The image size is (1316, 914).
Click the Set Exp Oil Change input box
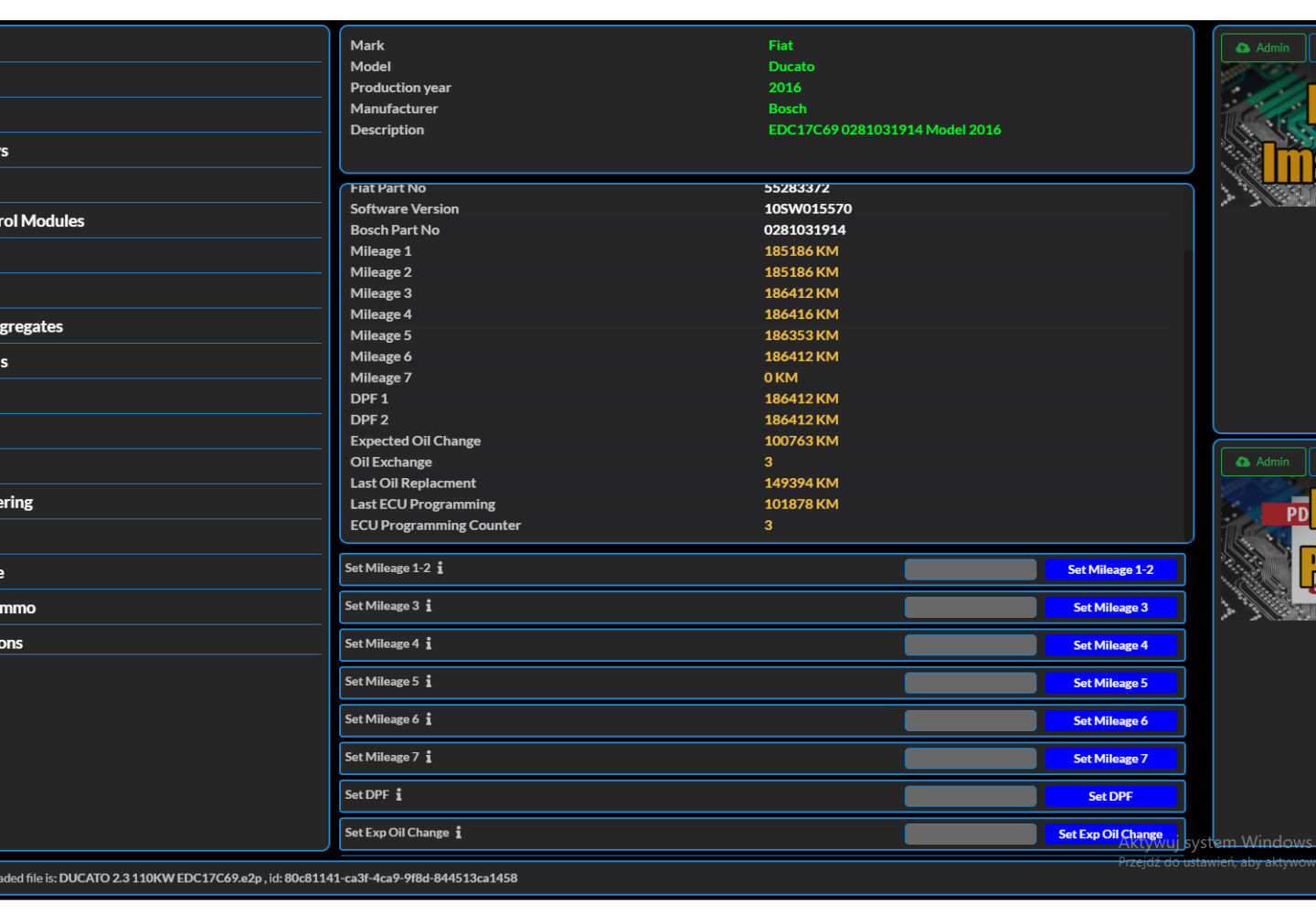pyautogui.click(x=970, y=834)
